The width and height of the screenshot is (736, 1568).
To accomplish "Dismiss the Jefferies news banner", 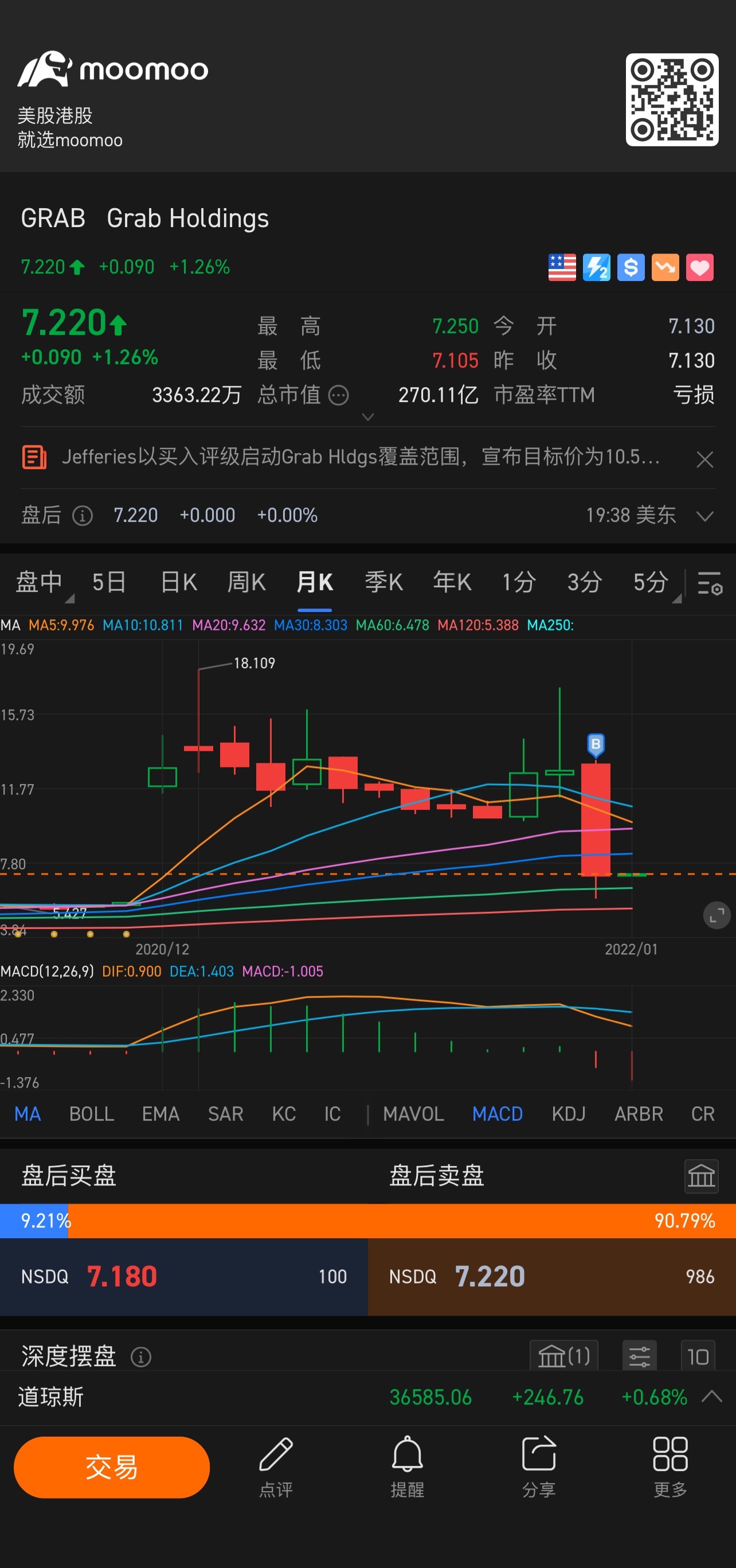I will [x=704, y=459].
